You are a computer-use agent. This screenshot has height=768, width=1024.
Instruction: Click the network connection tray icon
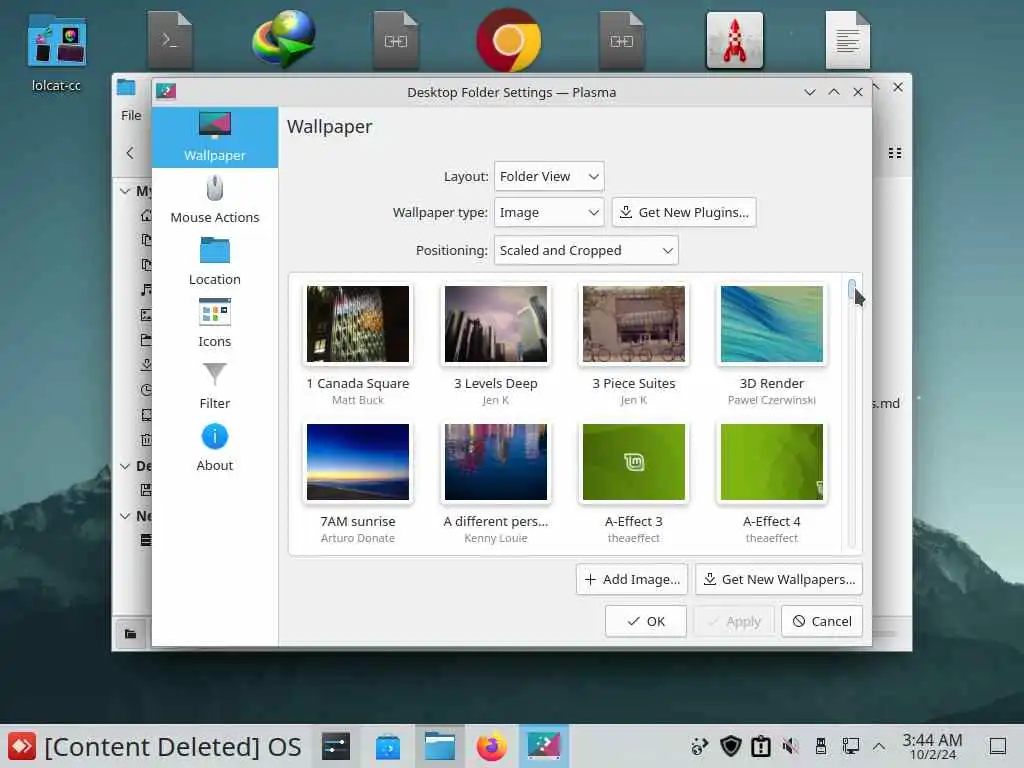851,746
